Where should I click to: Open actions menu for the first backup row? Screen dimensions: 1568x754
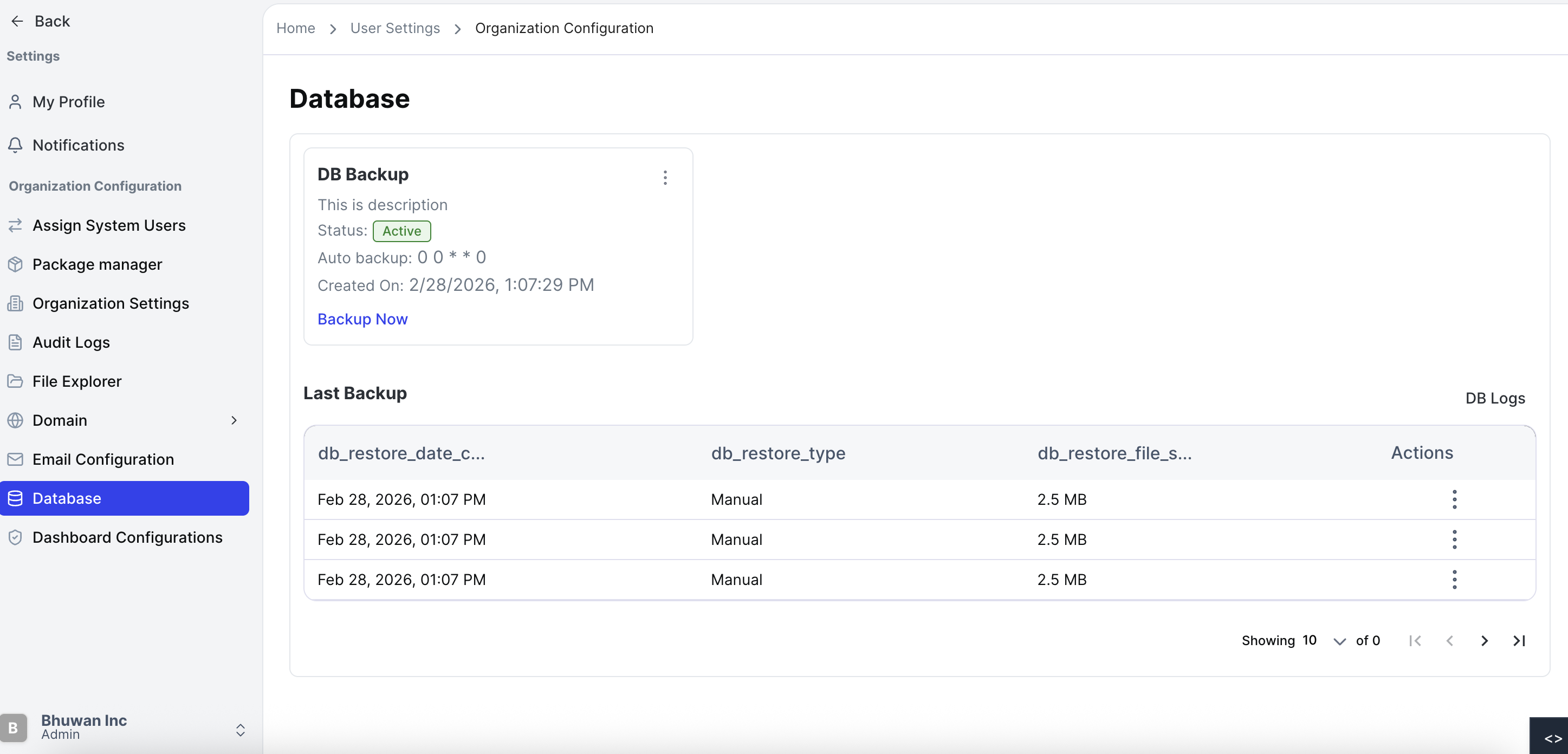[1454, 499]
